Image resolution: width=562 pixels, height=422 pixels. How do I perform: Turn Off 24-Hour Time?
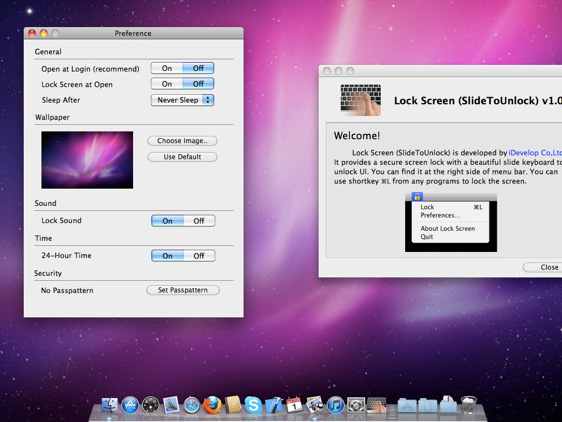199,256
